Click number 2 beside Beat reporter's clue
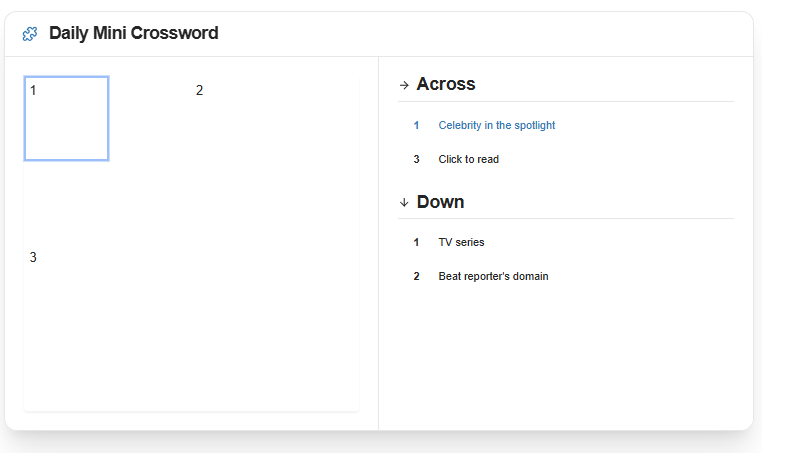Viewport: 786px width, 453px height. [x=416, y=276]
